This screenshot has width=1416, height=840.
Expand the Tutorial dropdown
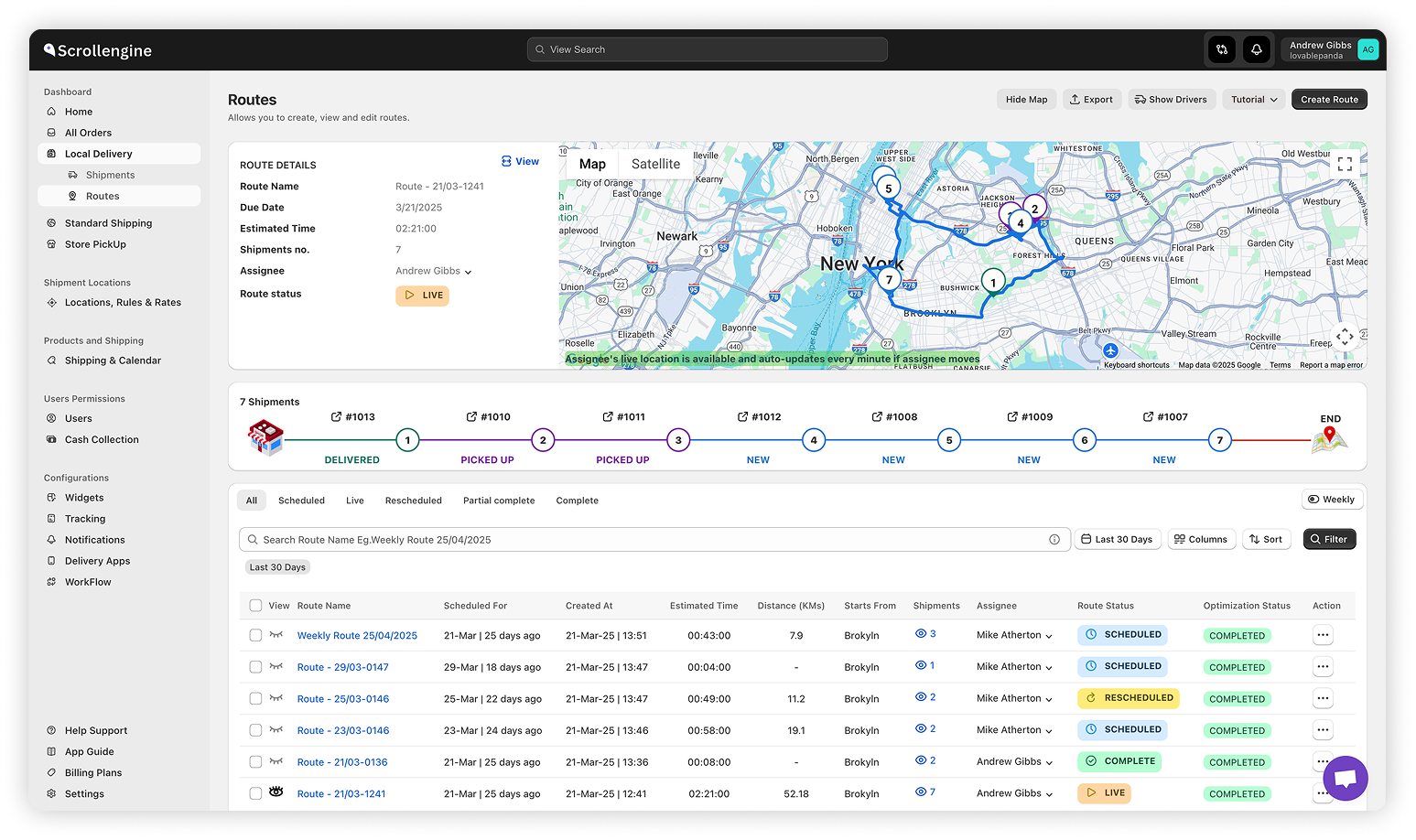[x=1253, y=100]
